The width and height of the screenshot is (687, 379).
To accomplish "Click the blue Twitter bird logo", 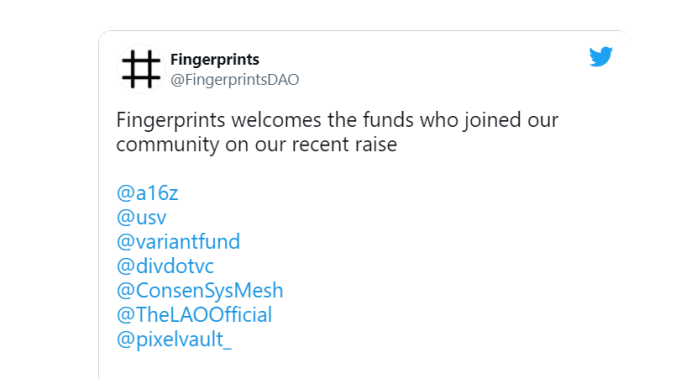I will click(601, 57).
